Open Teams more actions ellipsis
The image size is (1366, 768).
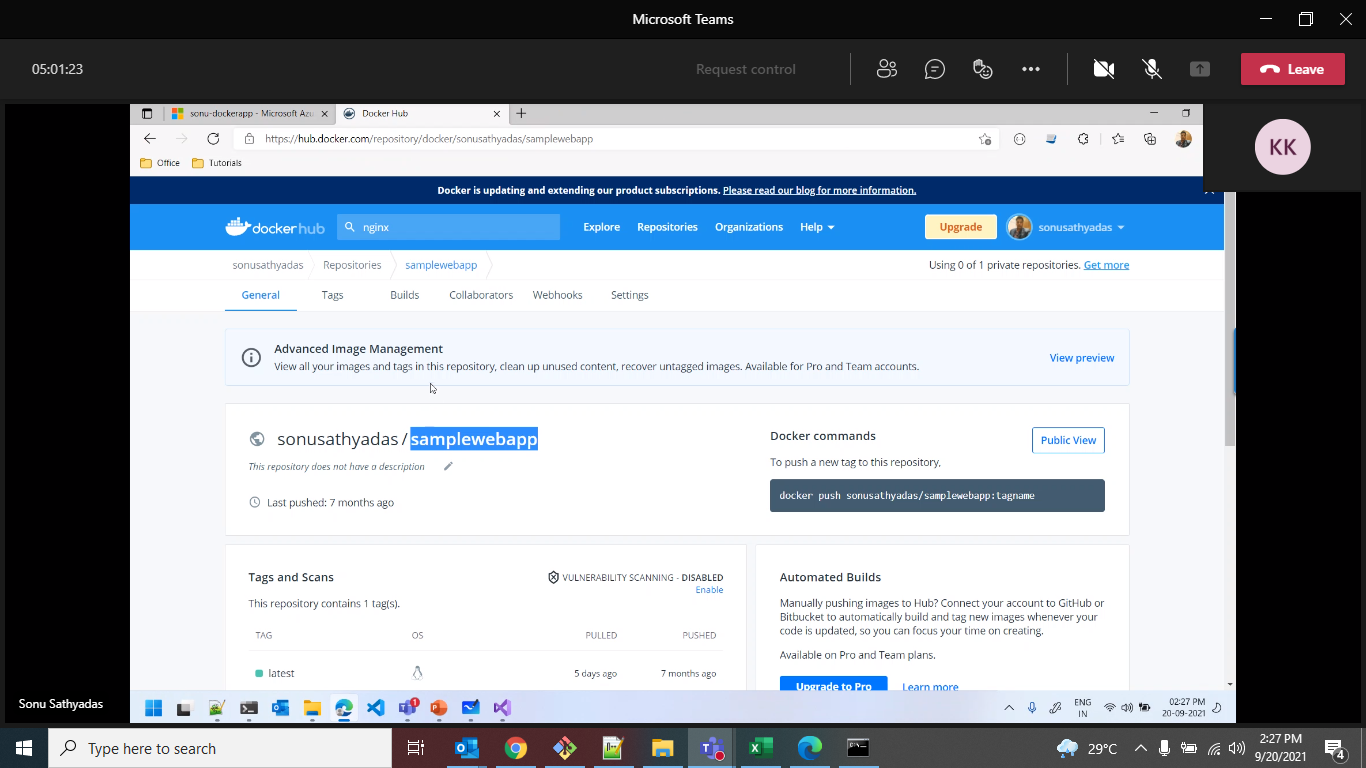[x=1031, y=69]
